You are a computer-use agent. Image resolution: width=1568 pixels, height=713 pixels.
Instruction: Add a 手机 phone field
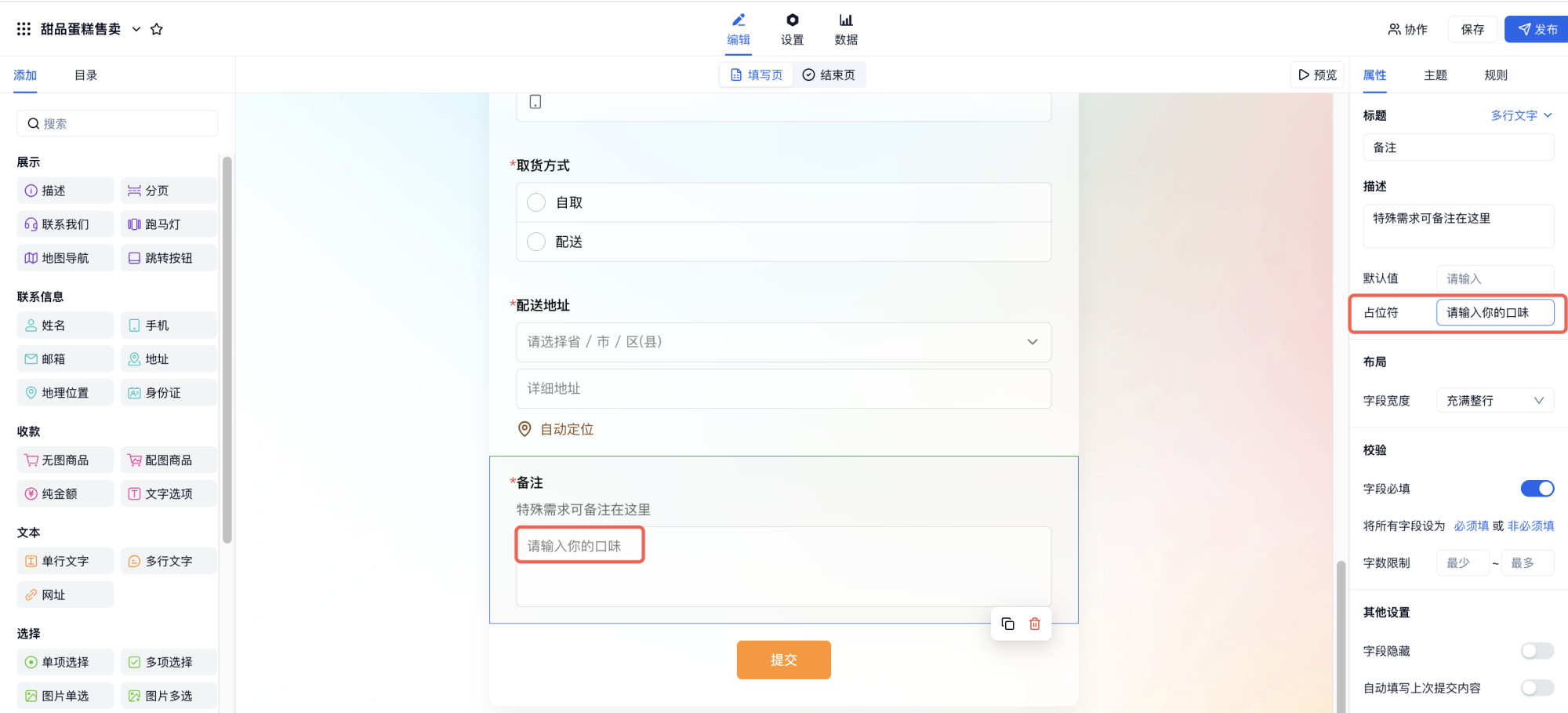tap(169, 326)
